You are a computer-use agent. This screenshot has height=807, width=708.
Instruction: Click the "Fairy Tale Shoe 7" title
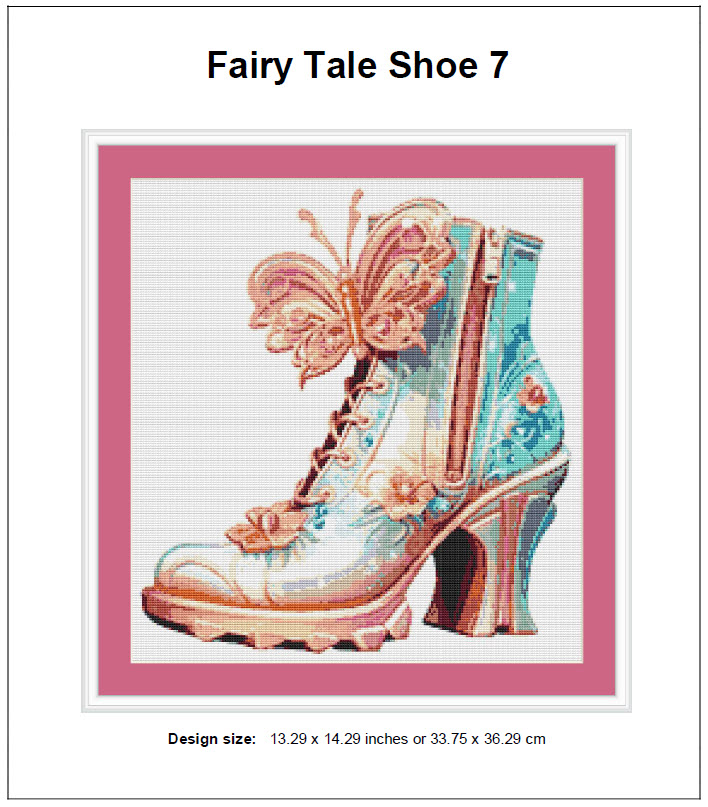(357, 65)
